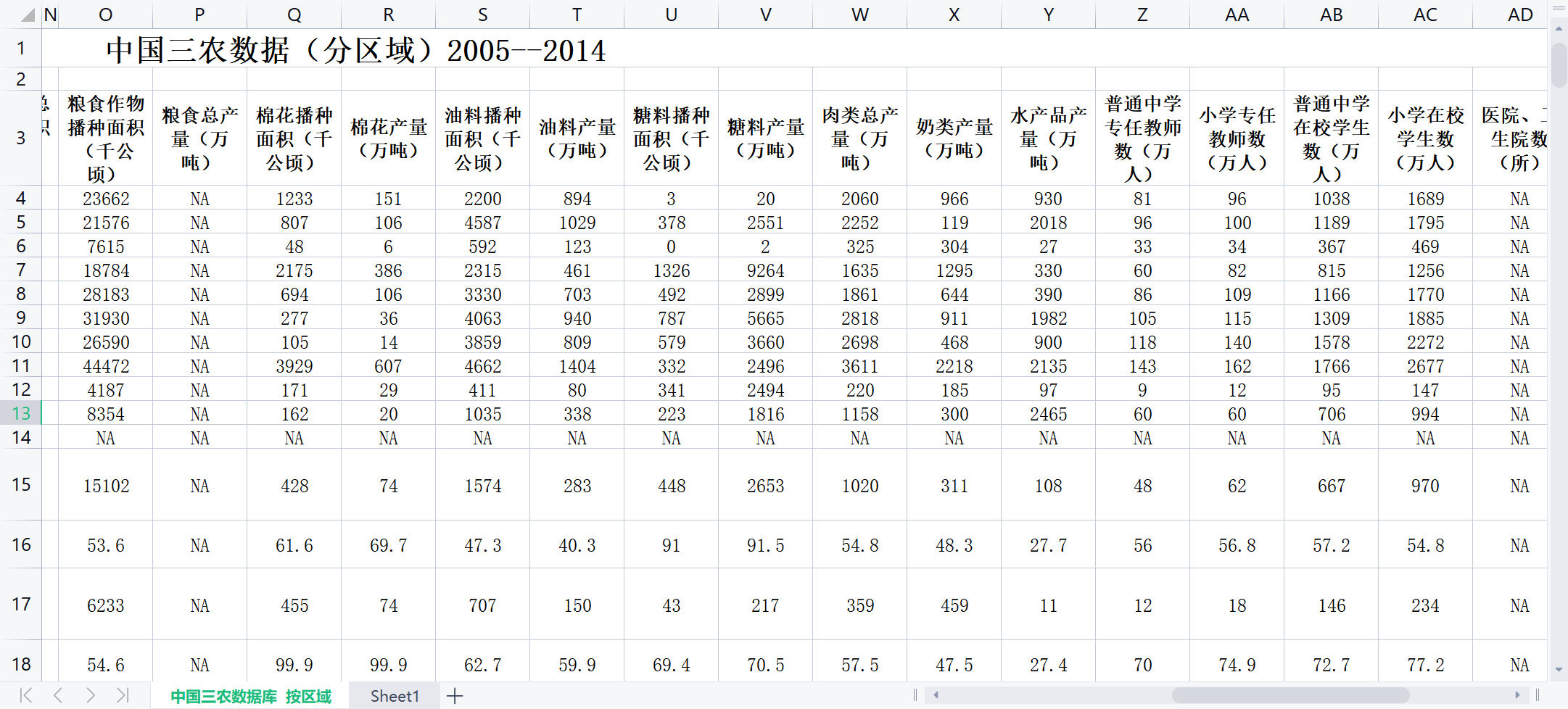Select column AB header

point(1332,14)
